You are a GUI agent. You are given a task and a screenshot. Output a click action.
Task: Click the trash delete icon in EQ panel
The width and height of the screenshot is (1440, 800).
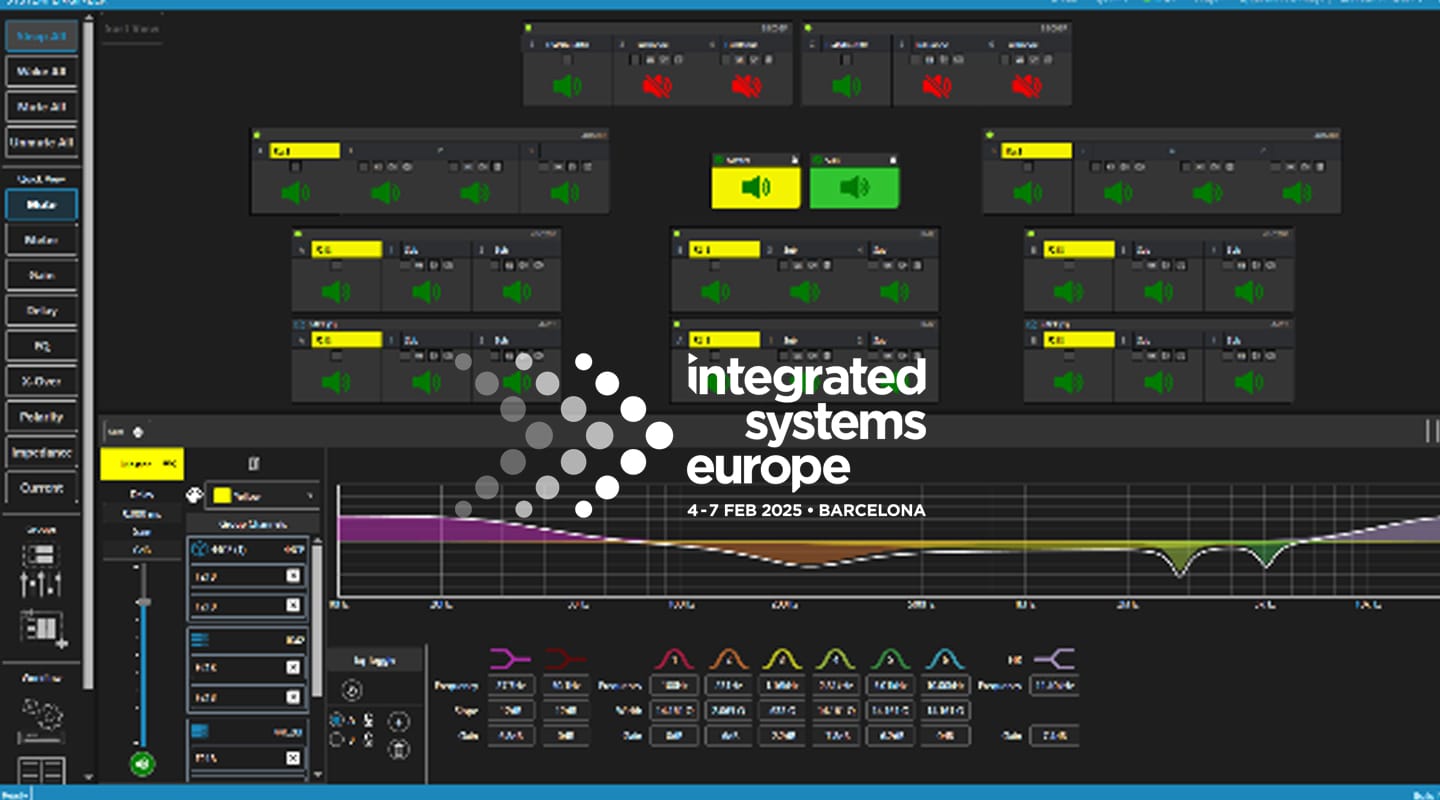pos(397,749)
